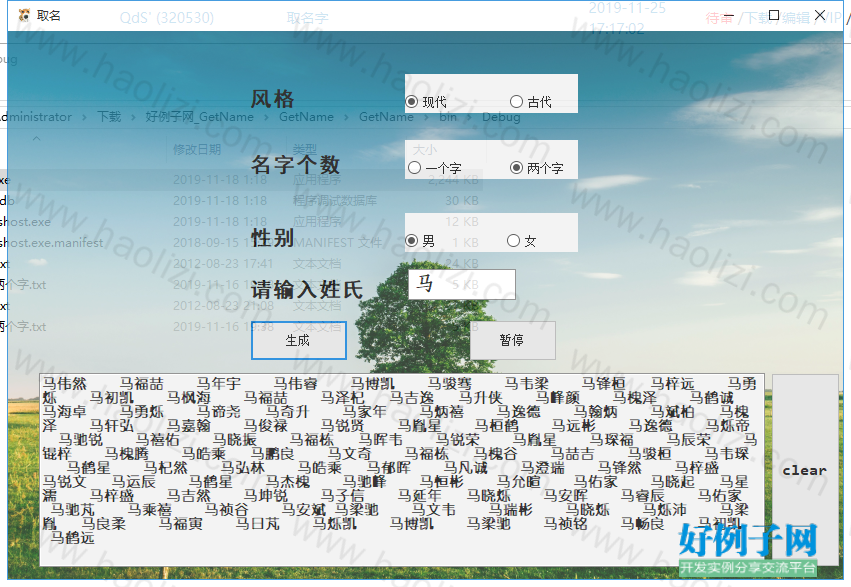851x587 pixels.
Task: Click the name 马枫海 in results
Action: 189,398
